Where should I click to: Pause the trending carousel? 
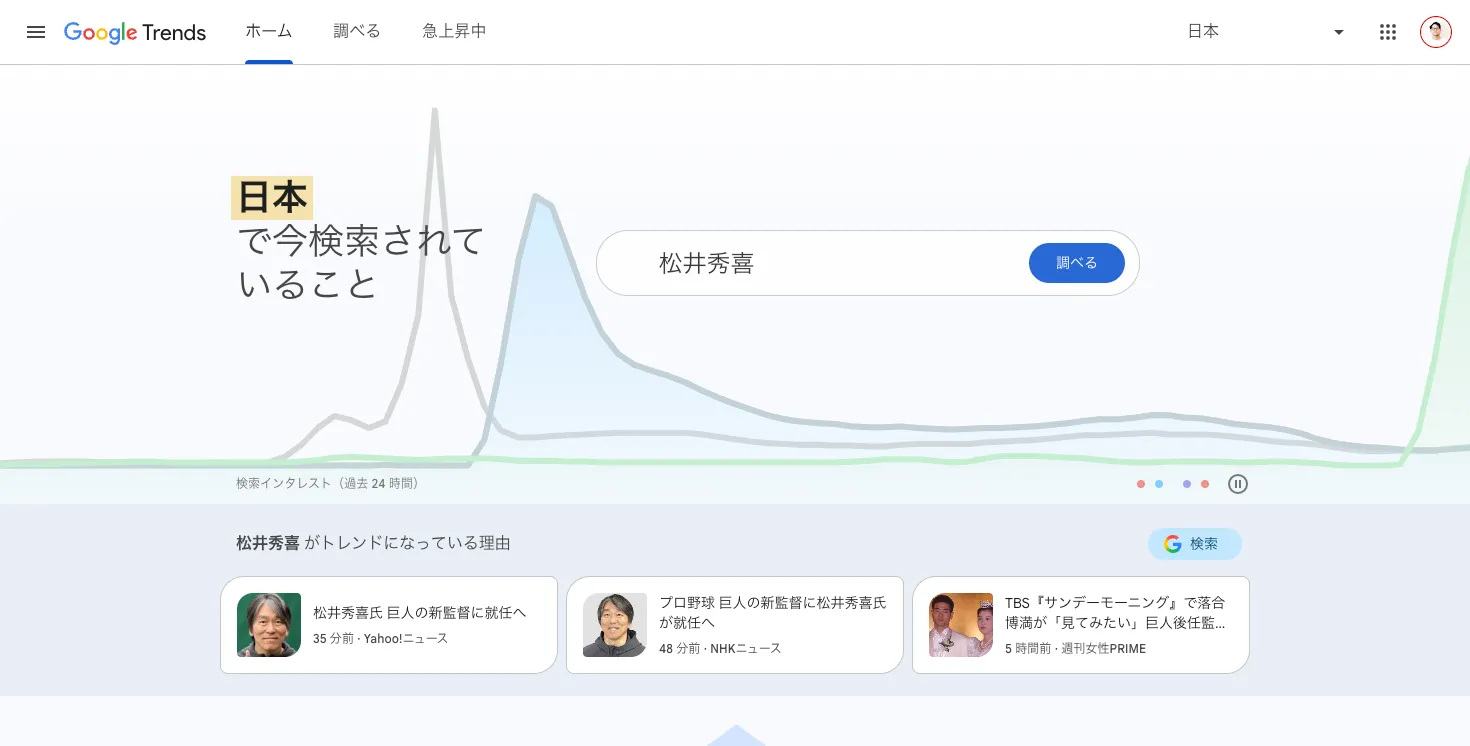coord(1238,484)
